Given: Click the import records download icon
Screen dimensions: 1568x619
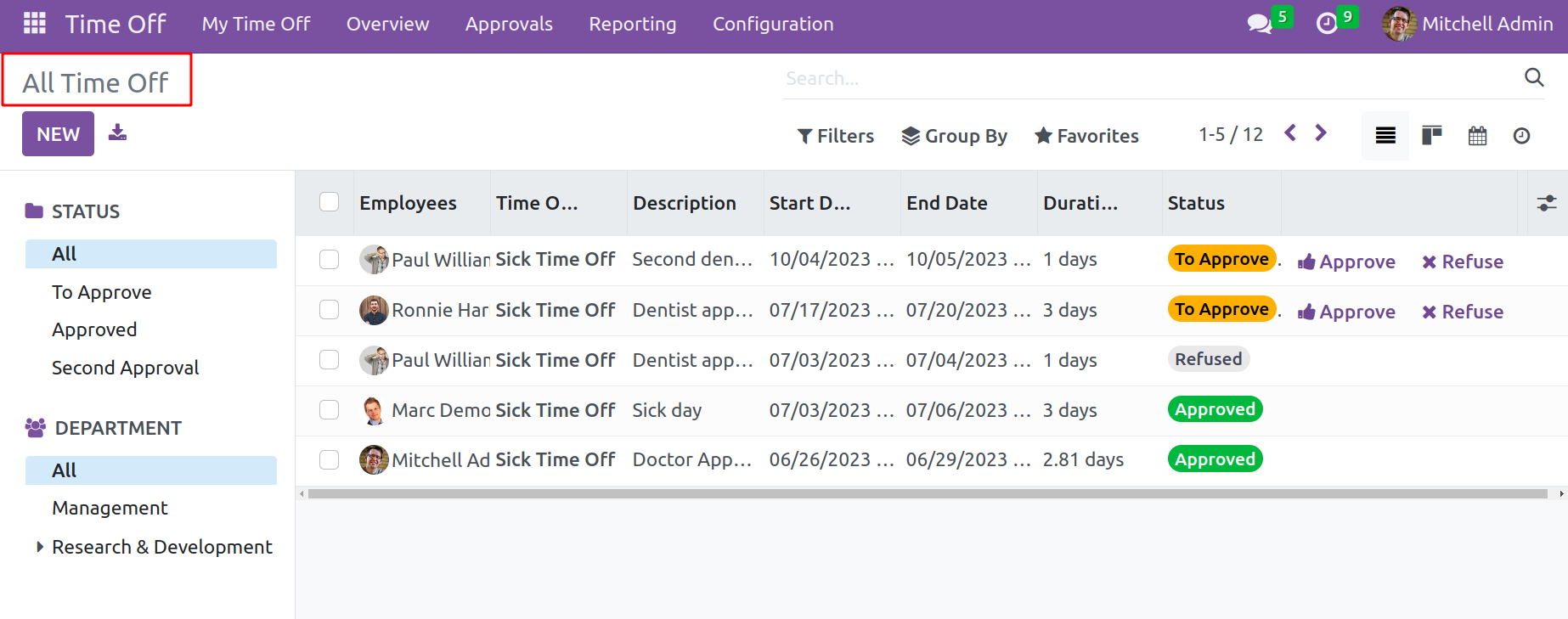Looking at the screenshot, I should point(117,132).
